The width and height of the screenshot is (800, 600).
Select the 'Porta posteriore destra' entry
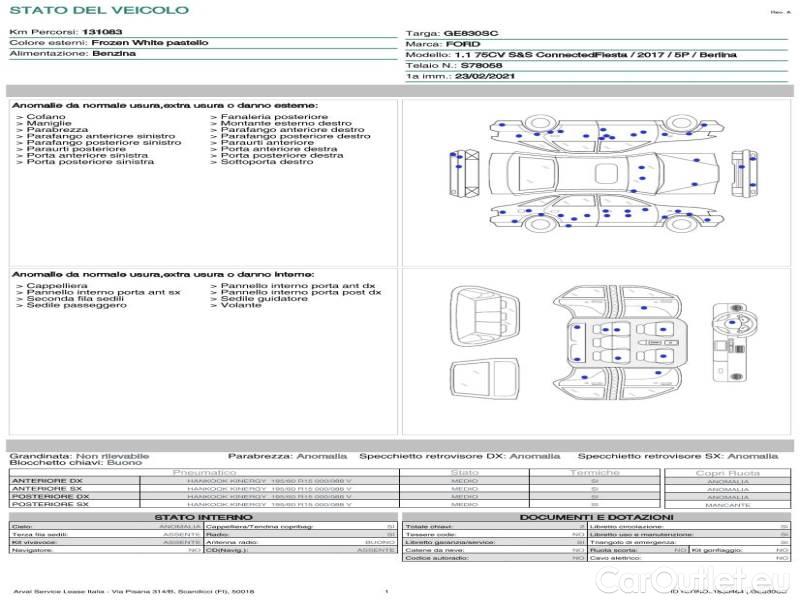[x=282, y=155]
